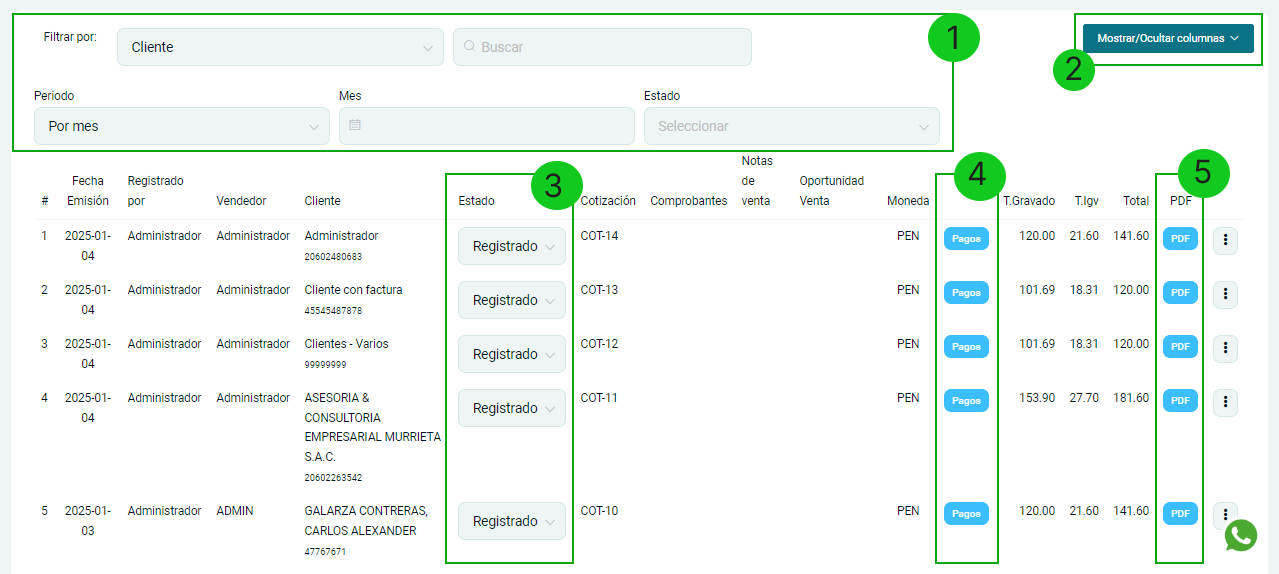The width and height of the screenshot is (1279, 574).
Task: Open three-dot actions menu for COT-14
Action: [1225, 240]
